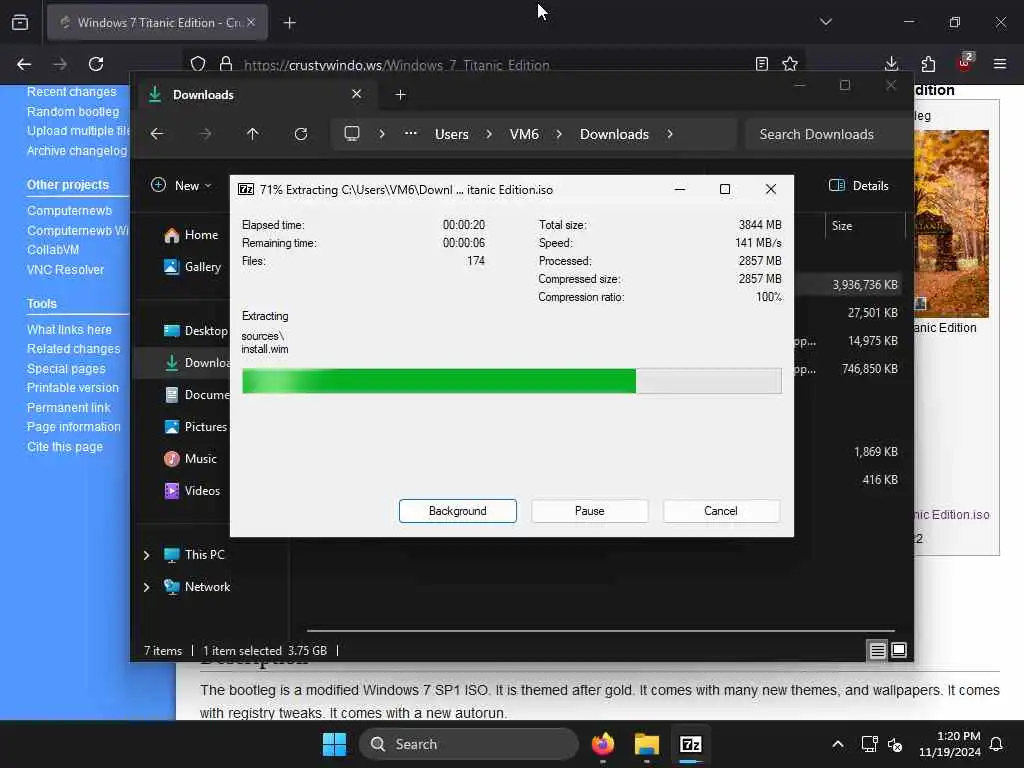Open Random bootleg wiki link

coord(73,112)
